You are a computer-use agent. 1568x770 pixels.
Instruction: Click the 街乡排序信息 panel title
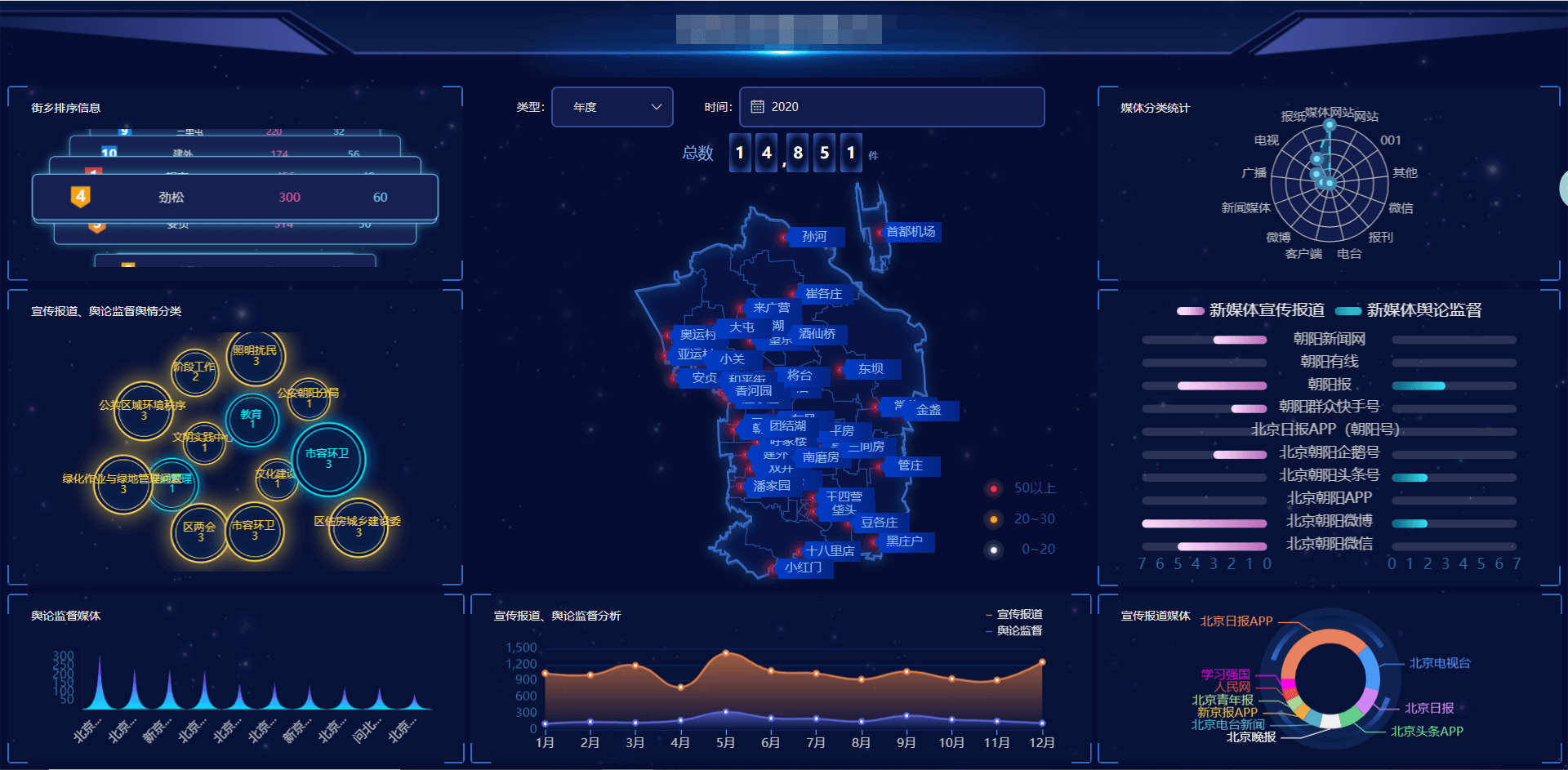(66, 108)
